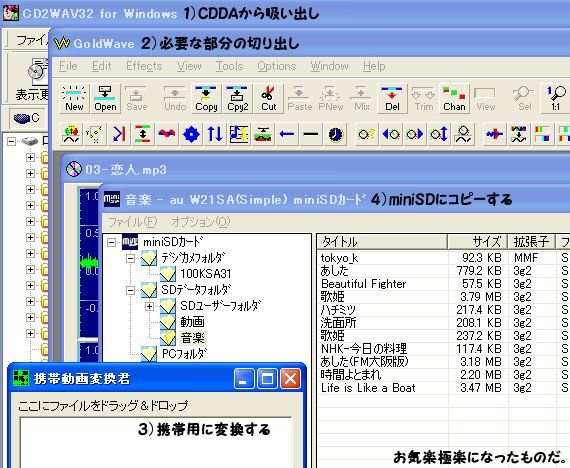
Task: Click the red-green vertical arrows effect icon
Action: coord(143,135)
